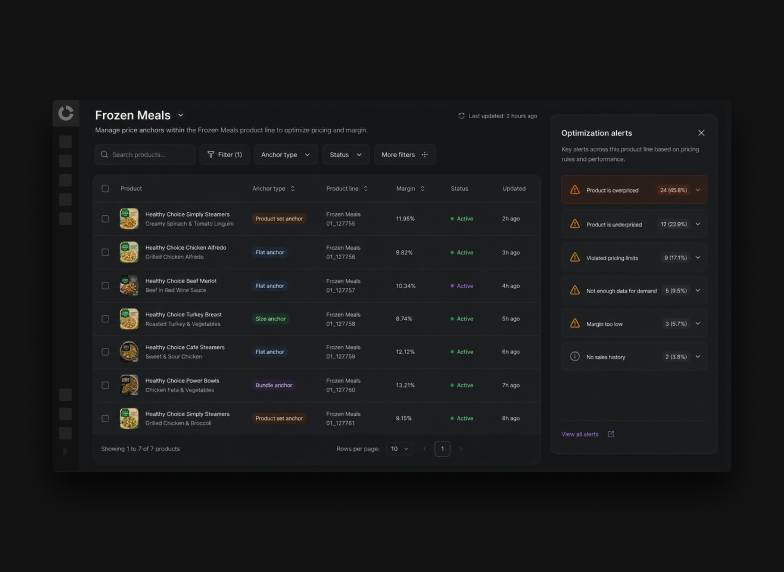Check the Creamy Spinach & Tomato Linguini row
This screenshot has width=784, height=572.
click(x=105, y=218)
